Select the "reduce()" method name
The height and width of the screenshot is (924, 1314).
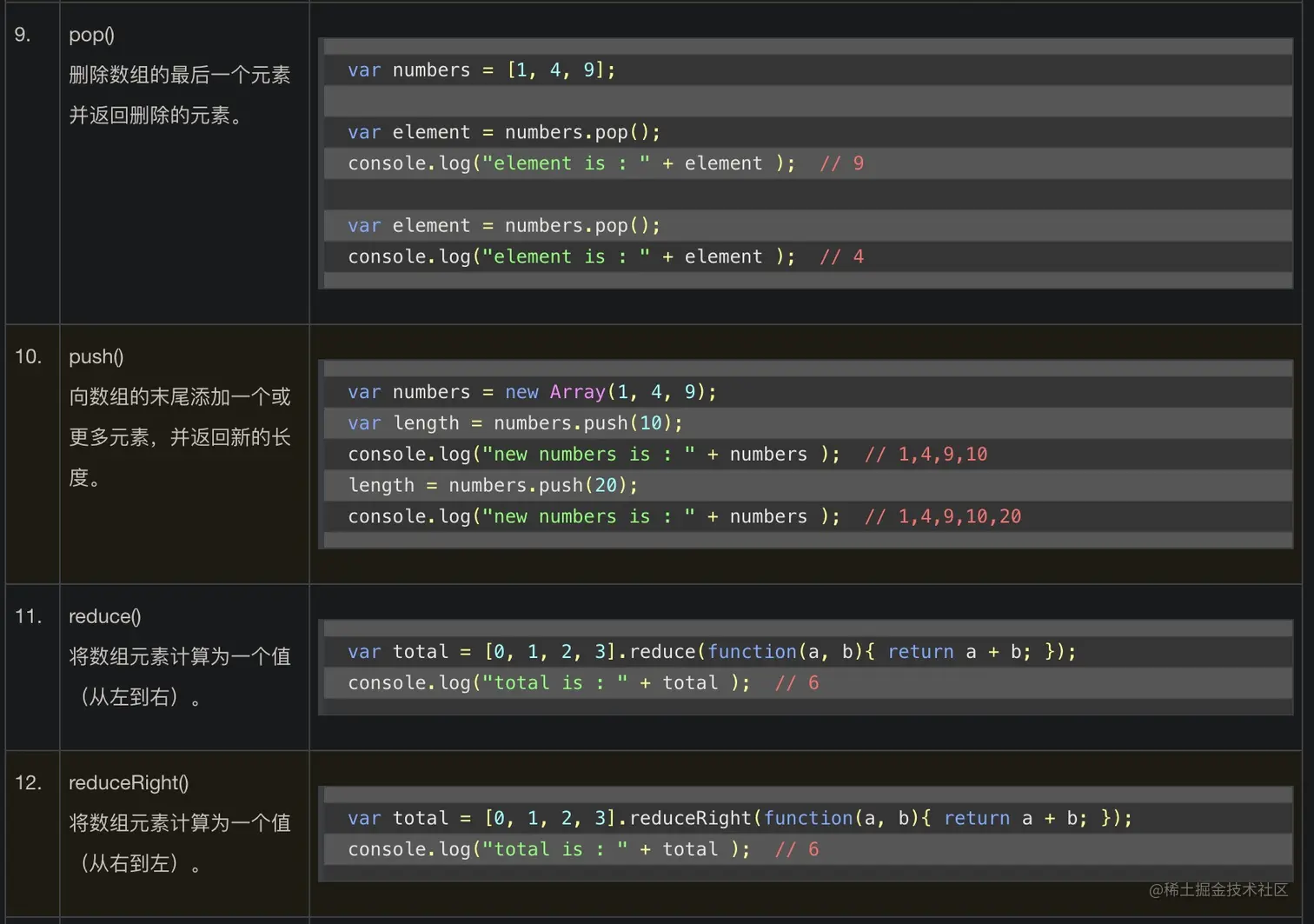pyautogui.click(x=105, y=616)
